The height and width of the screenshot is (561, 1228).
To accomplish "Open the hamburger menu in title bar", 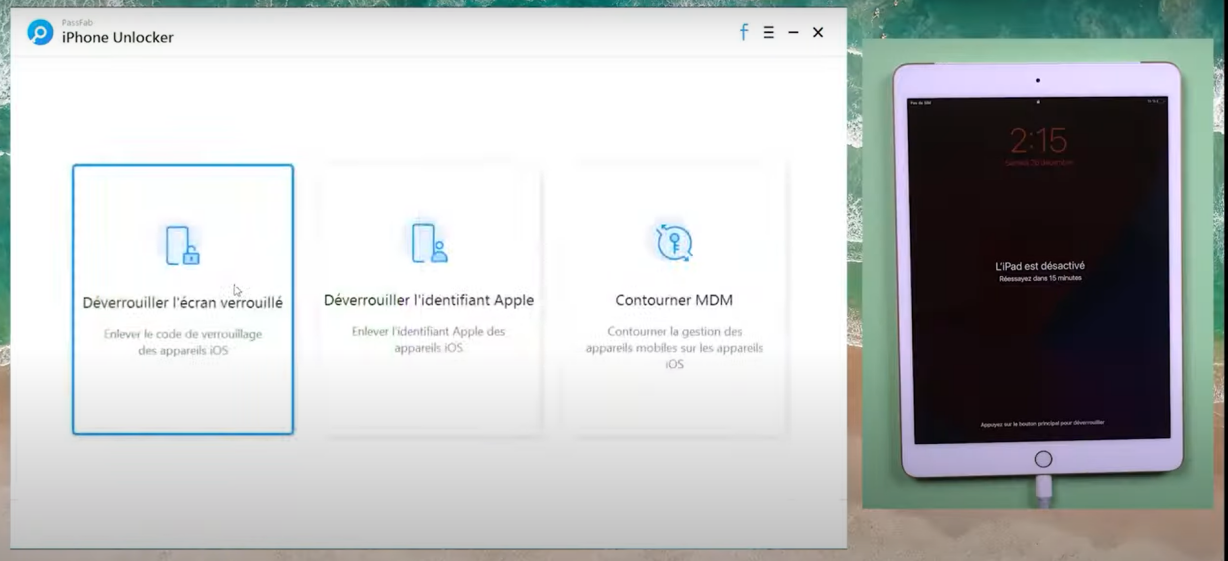I will pos(768,32).
